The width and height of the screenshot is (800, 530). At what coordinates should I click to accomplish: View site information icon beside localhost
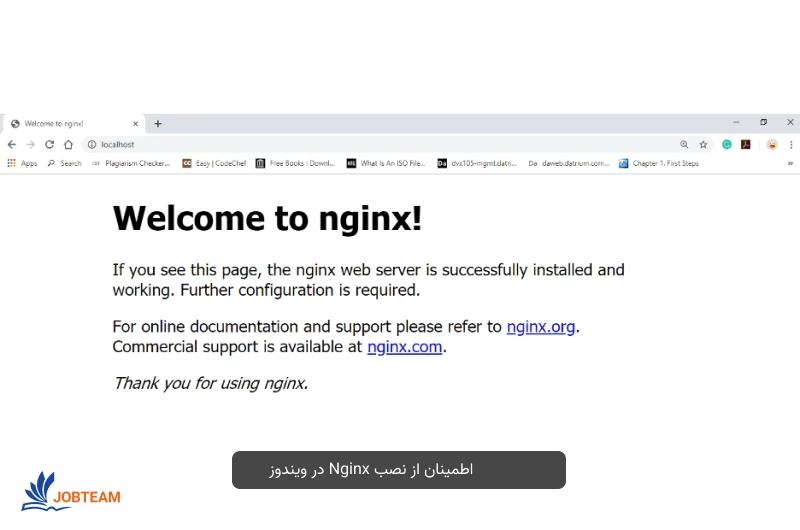click(92, 144)
